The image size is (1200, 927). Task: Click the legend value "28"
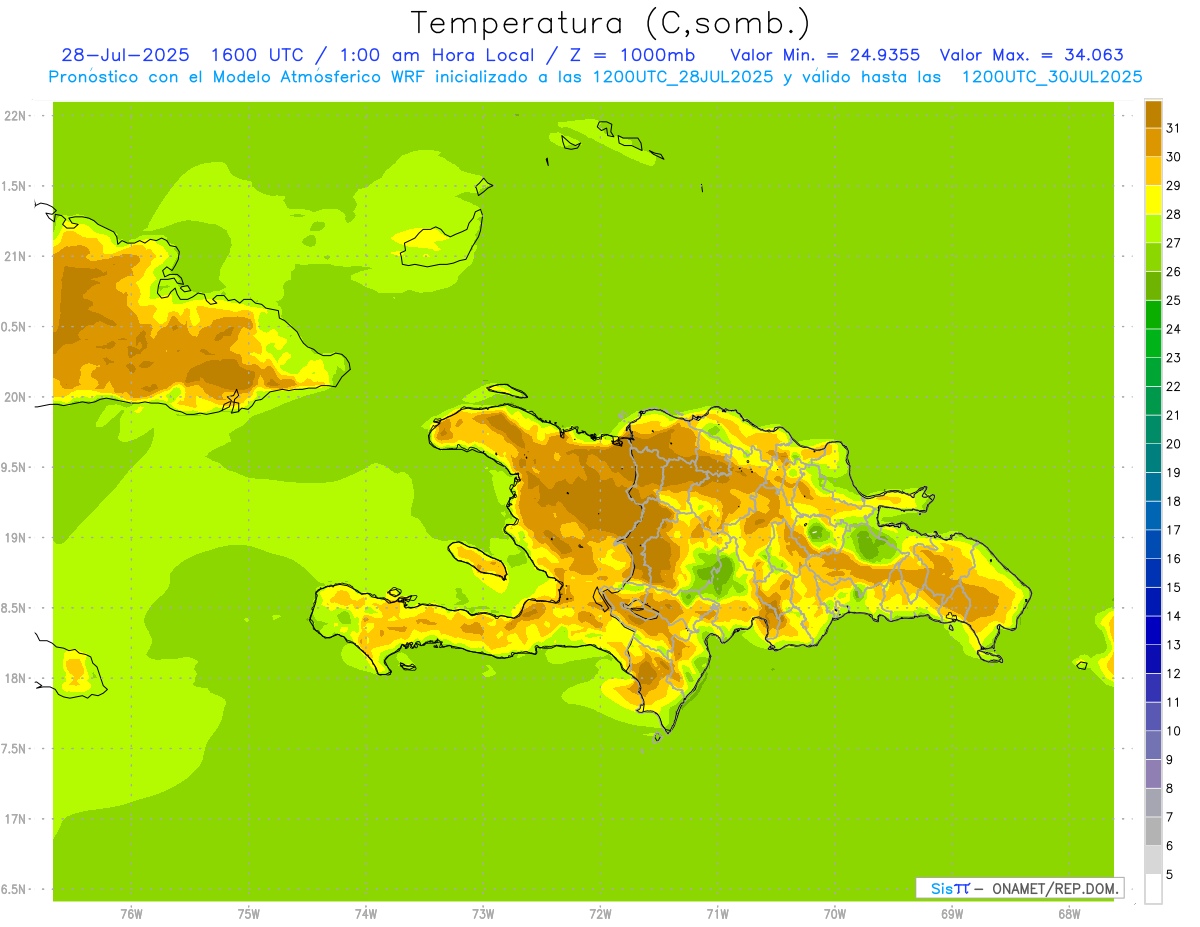click(1174, 214)
